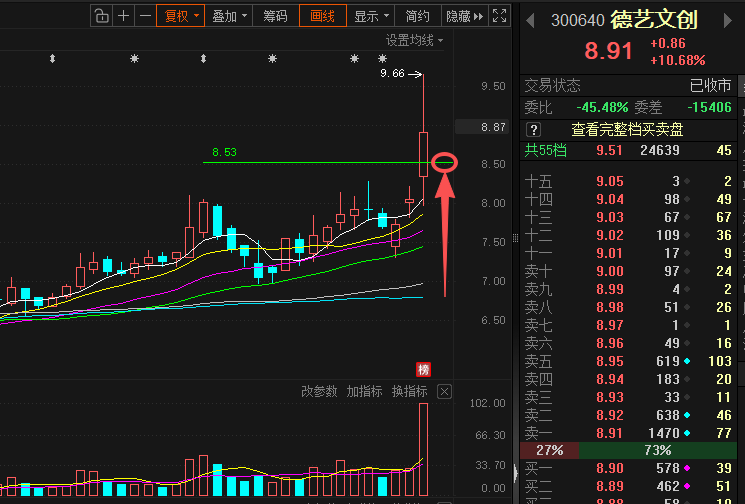Click the 筹码 toolbar button
This screenshot has width=745, height=504.
coord(276,16)
